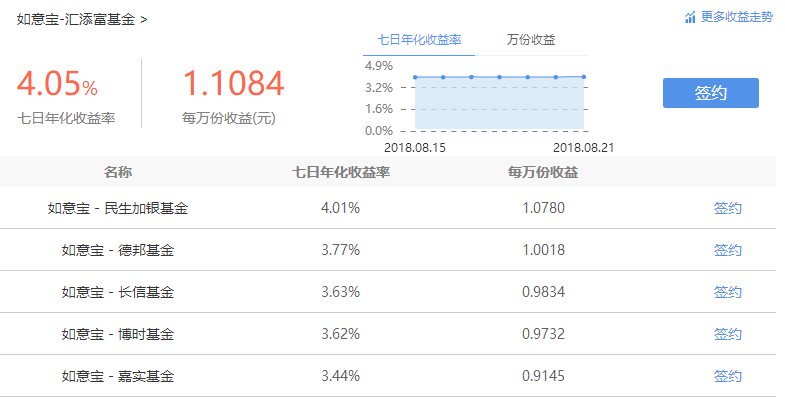The image size is (785, 400).
Task: Open the 更多收益走势 link
Action: click(x=736, y=17)
